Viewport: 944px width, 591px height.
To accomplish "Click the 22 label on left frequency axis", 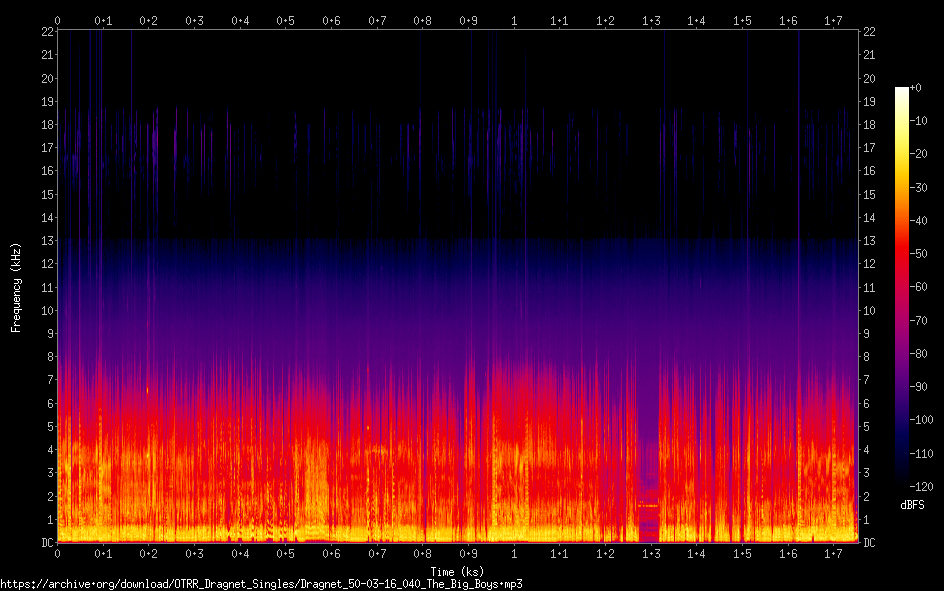I will pos(45,32).
